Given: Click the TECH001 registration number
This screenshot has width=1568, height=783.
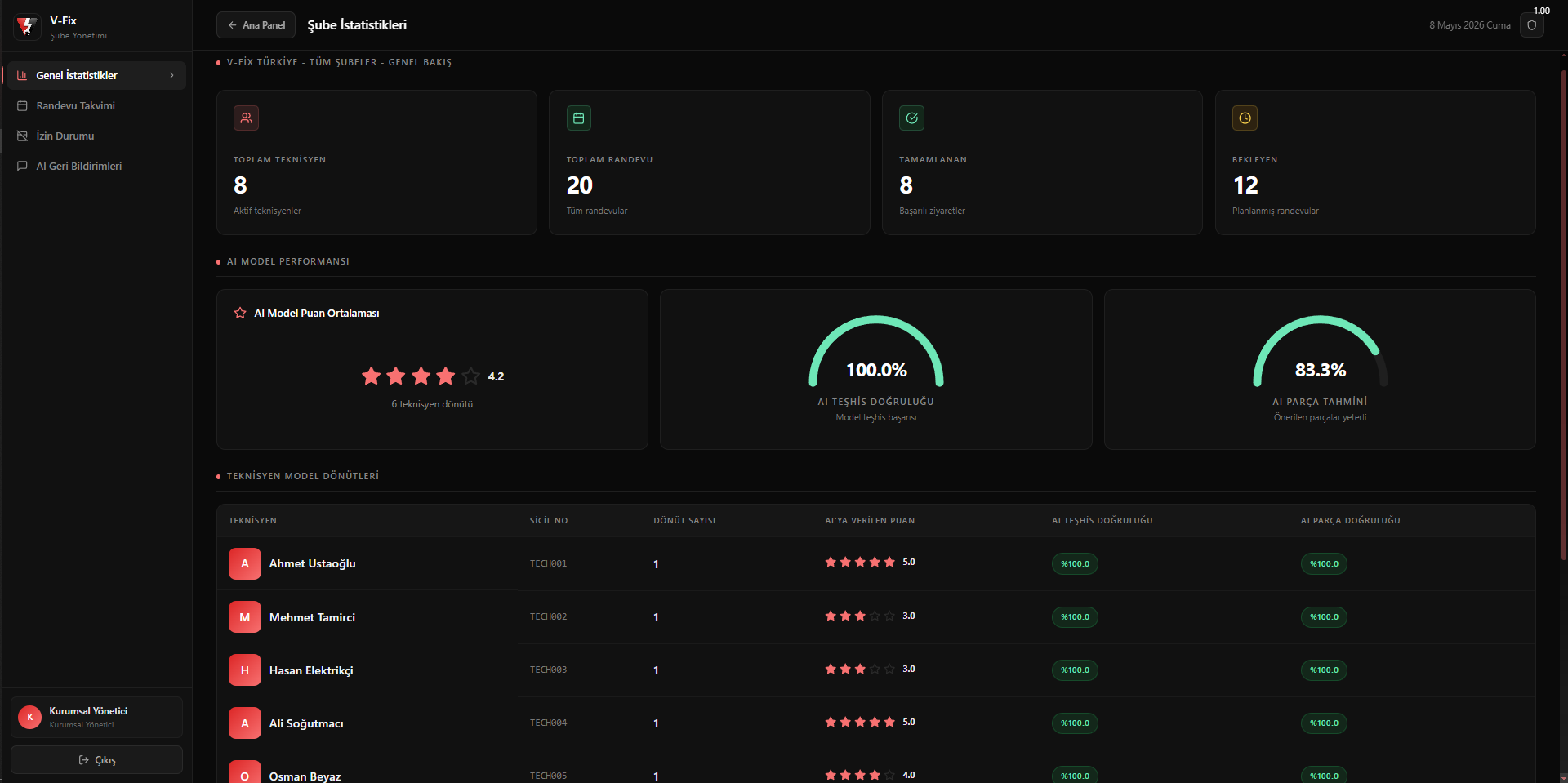Looking at the screenshot, I should tap(548, 563).
